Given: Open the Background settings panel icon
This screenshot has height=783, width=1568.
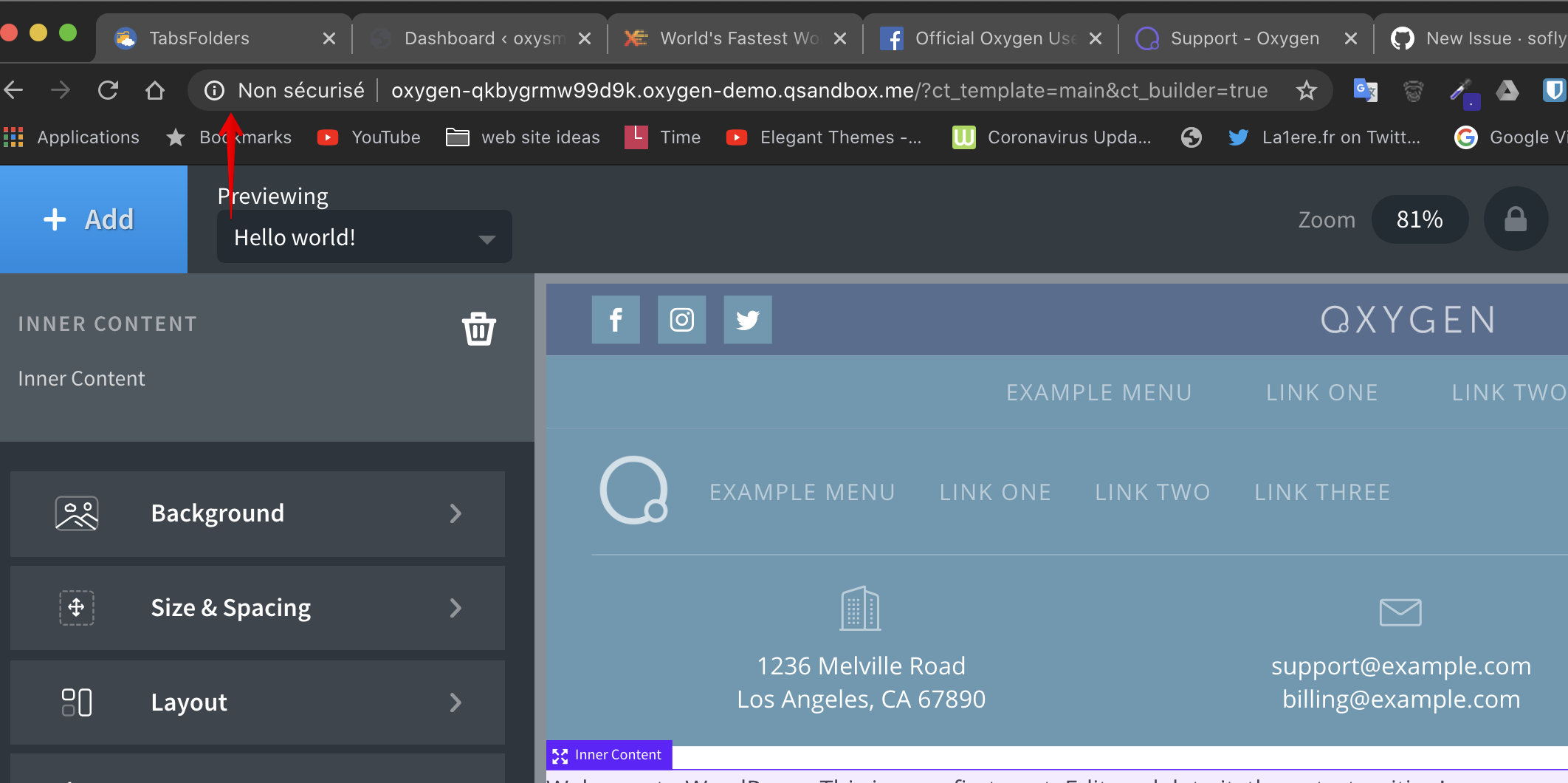Looking at the screenshot, I should pyautogui.click(x=76, y=513).
